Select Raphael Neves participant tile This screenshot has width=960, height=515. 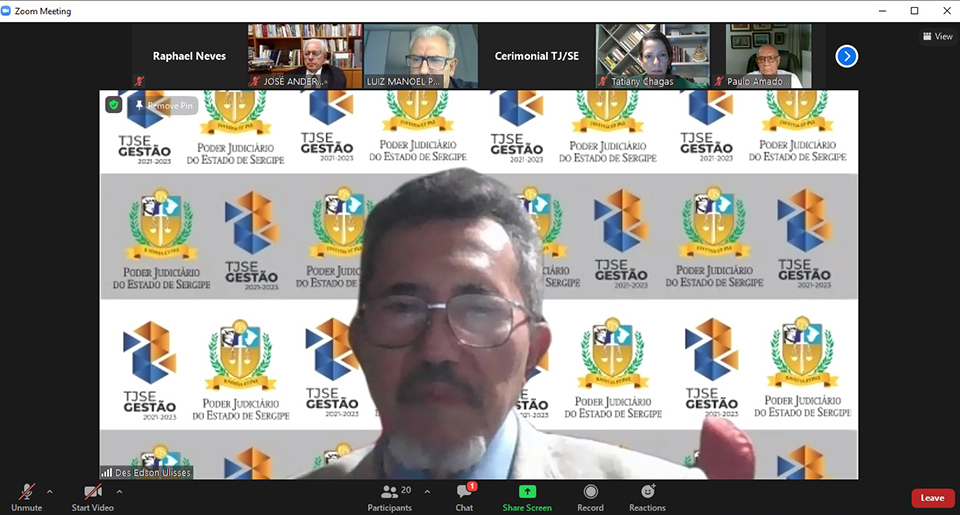[x=189, y=56]
